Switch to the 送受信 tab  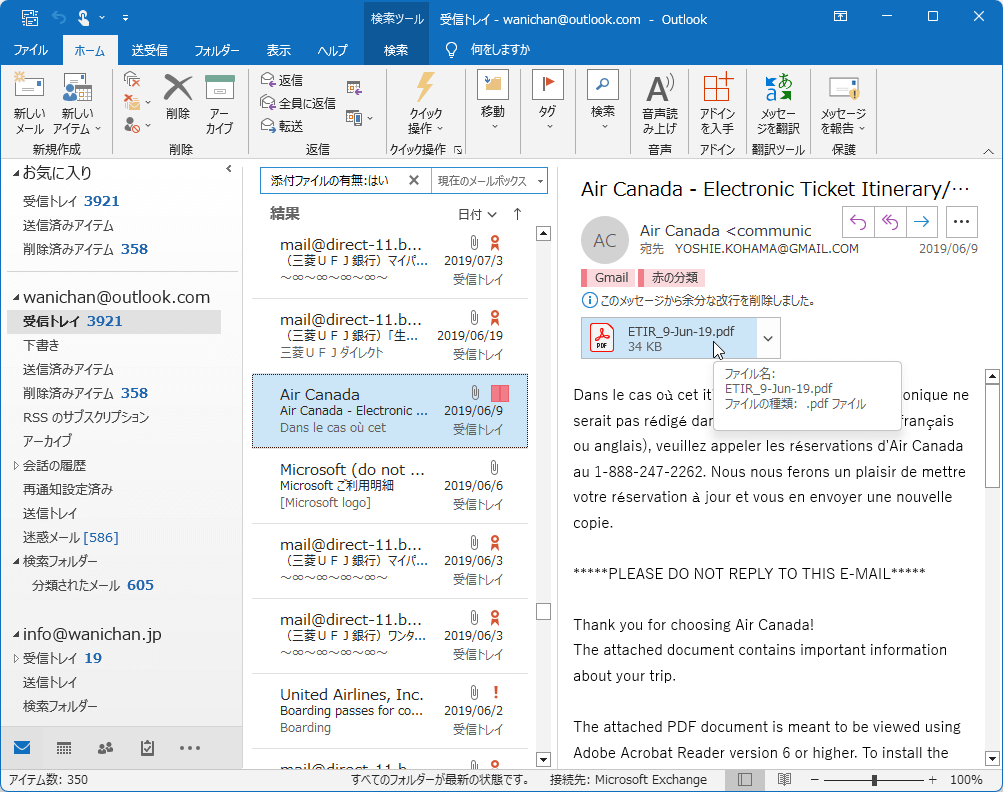pos(150,50)
